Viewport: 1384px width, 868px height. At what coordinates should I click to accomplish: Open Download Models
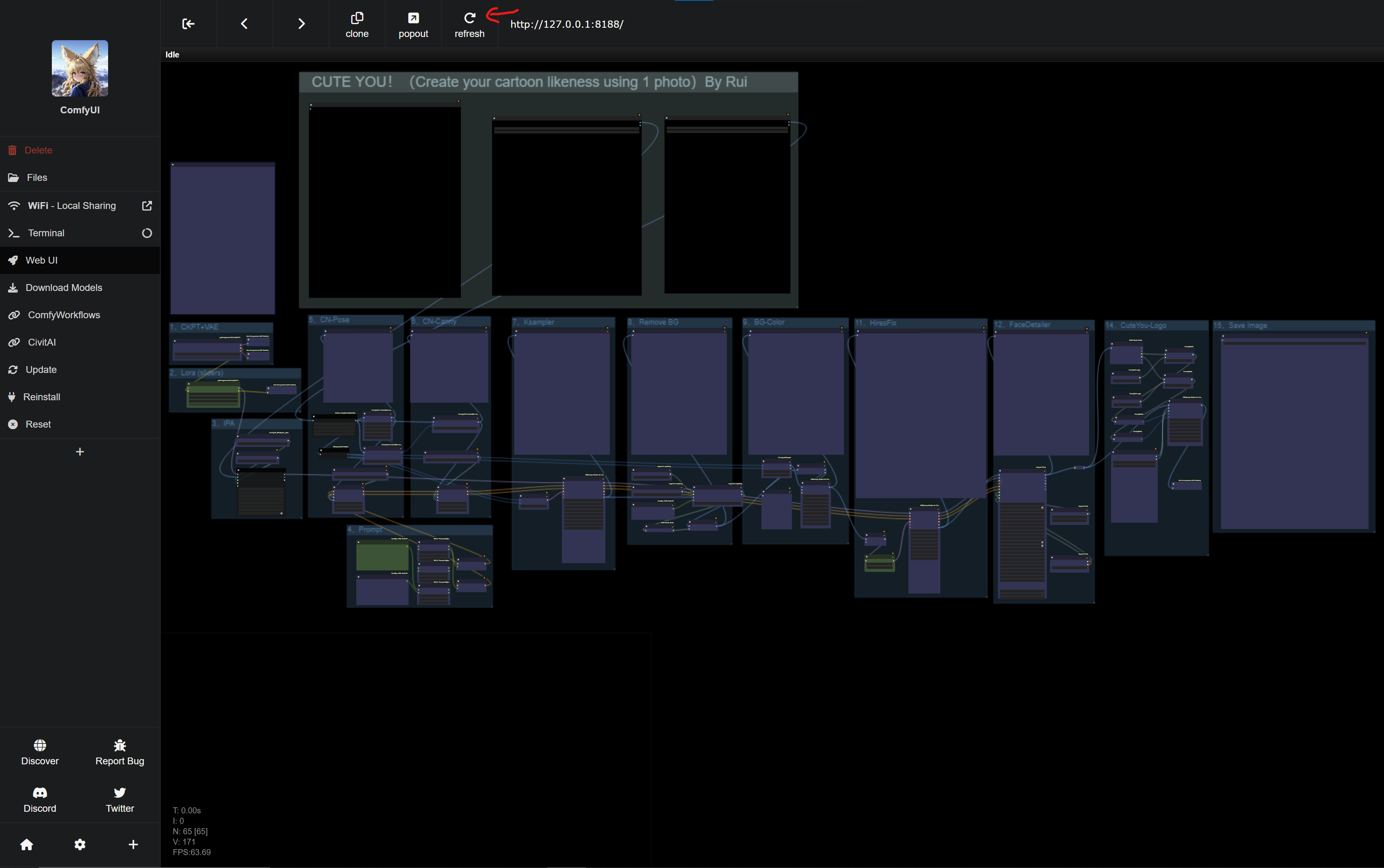tap(80, 288)
